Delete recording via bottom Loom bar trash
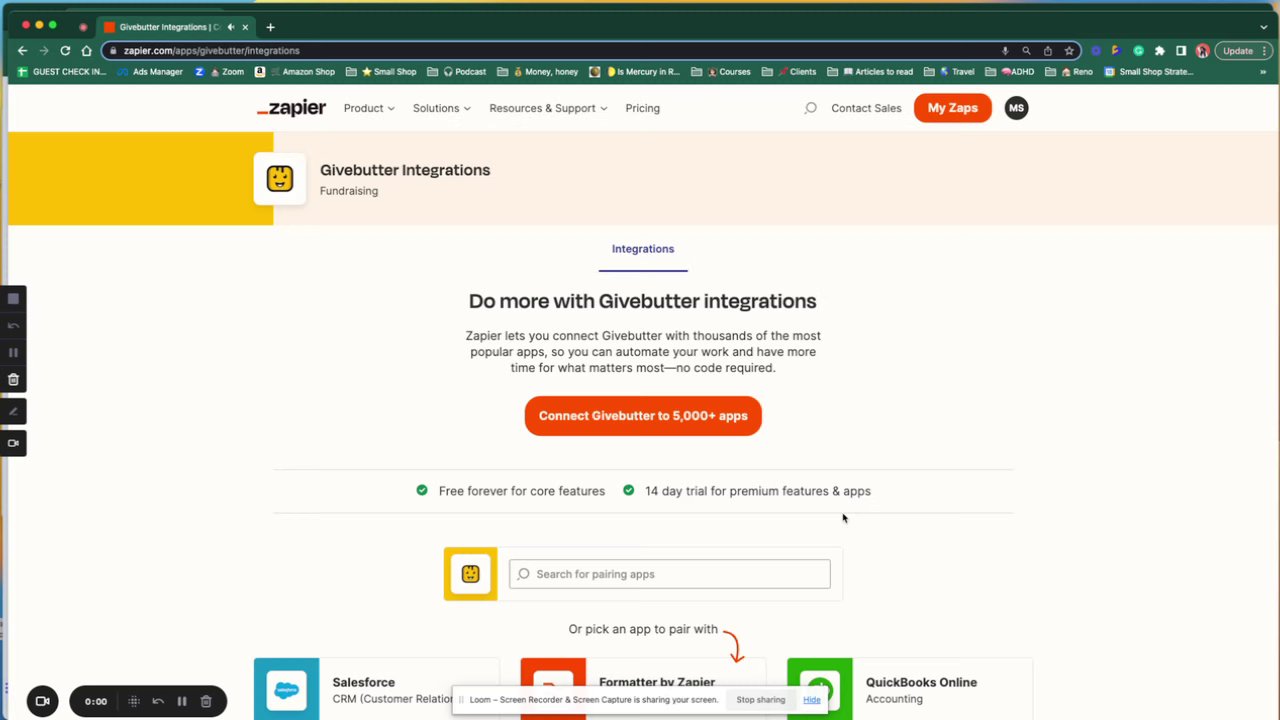1280x720 pixels. point(206,701)
